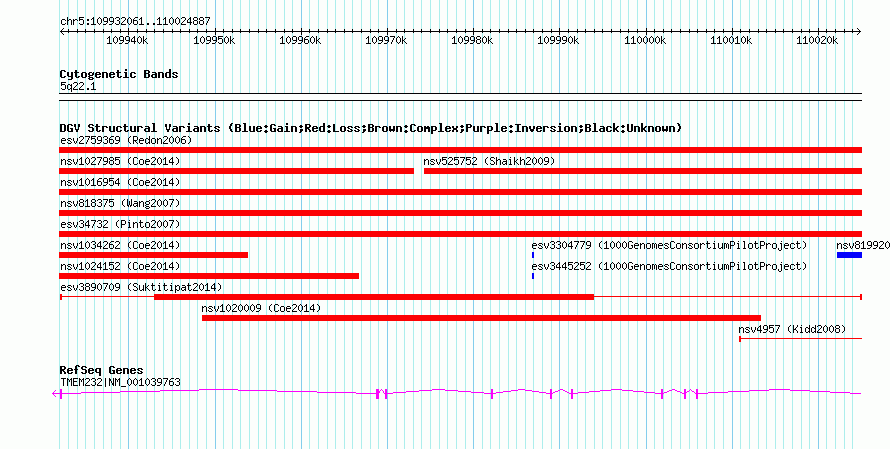
Task: Click the nsv819920 label at right edge
Action: coord(863,245)
